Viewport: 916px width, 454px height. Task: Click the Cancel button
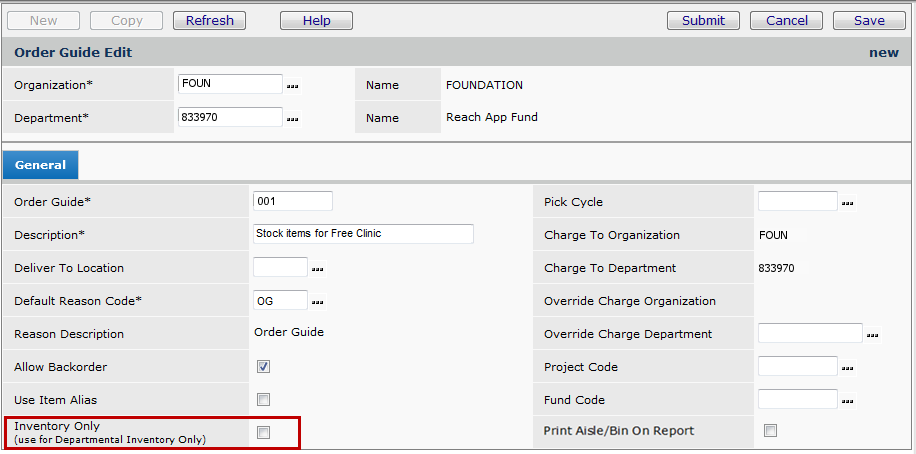coord(786,20)
